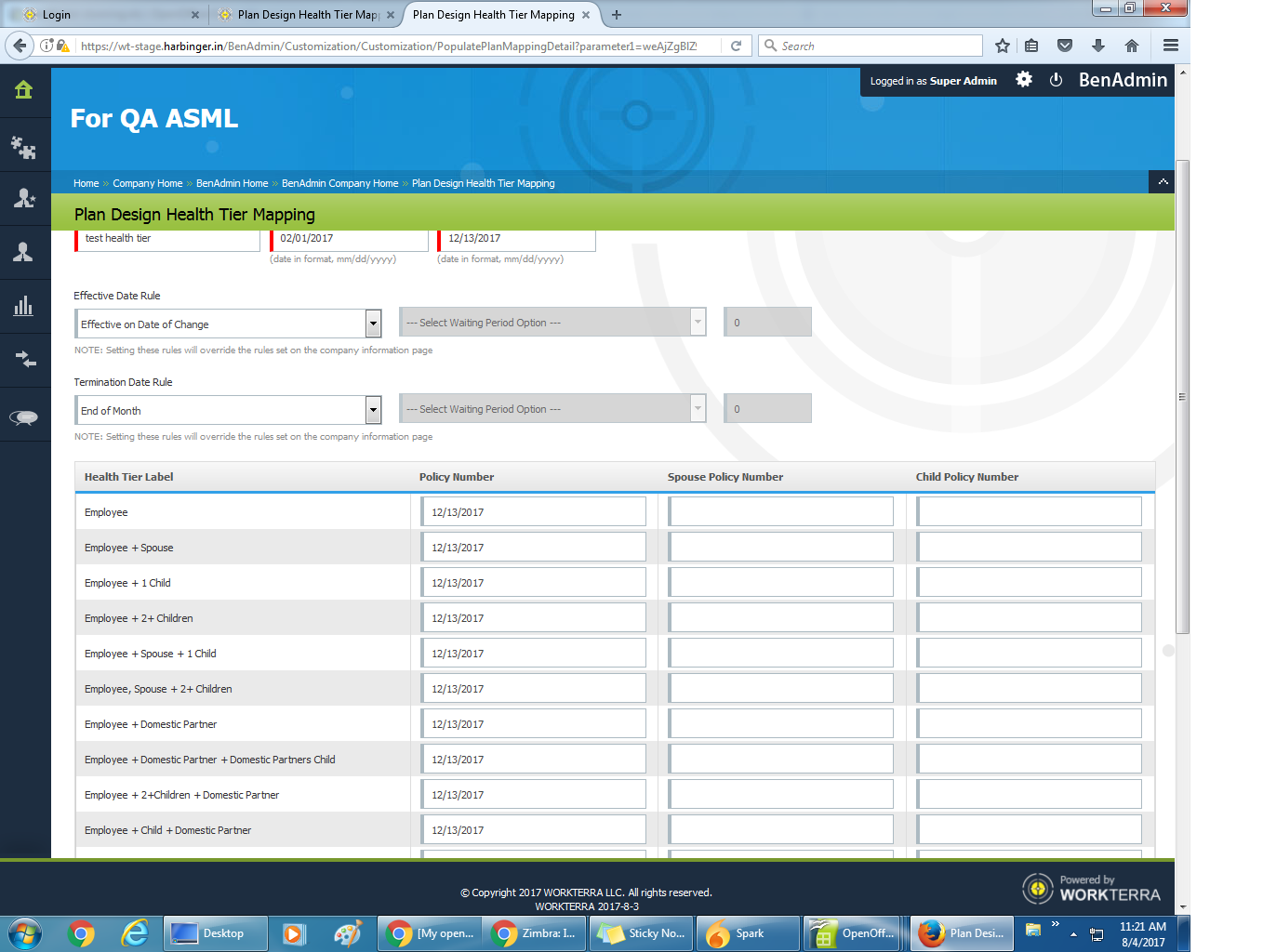1263x952 pixels.
Task: Switch to the second Plan Design tab
Action: coord(307,15)
